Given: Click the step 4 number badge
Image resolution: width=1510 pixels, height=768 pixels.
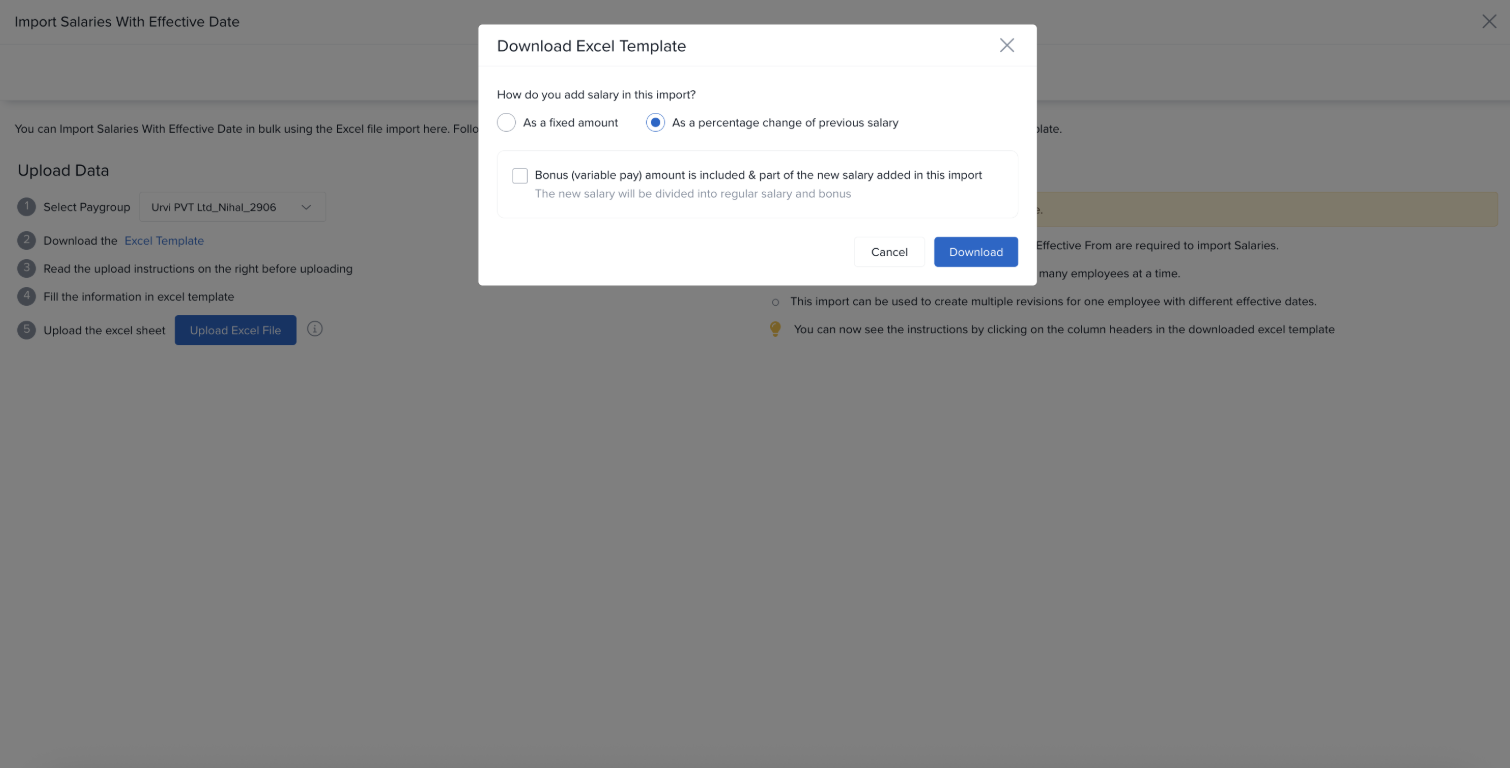Looking at the screenshot, I should point(26,297).
